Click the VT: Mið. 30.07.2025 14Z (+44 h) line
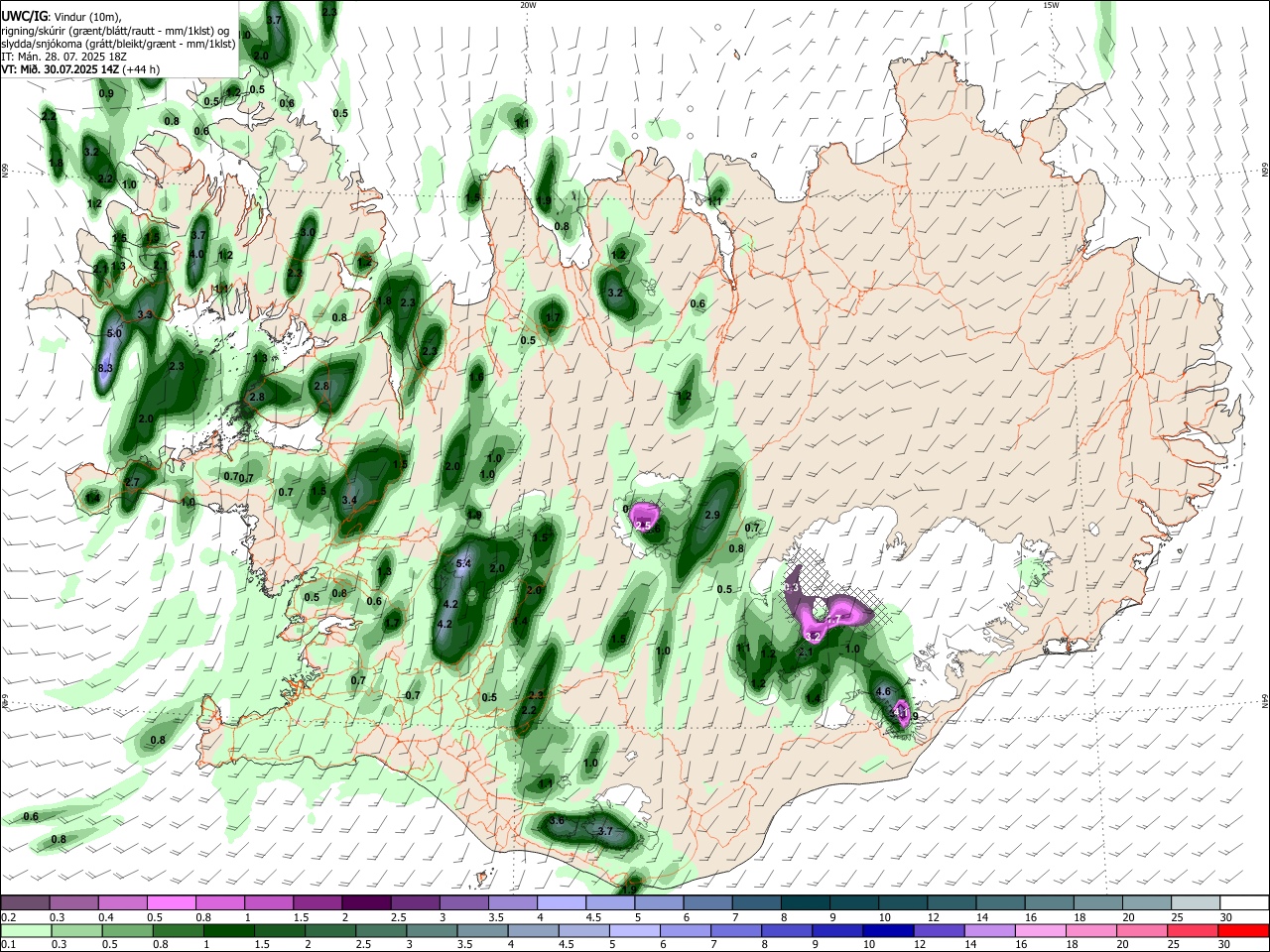The height and width of the screenshot is (952, 1270). 80,69
